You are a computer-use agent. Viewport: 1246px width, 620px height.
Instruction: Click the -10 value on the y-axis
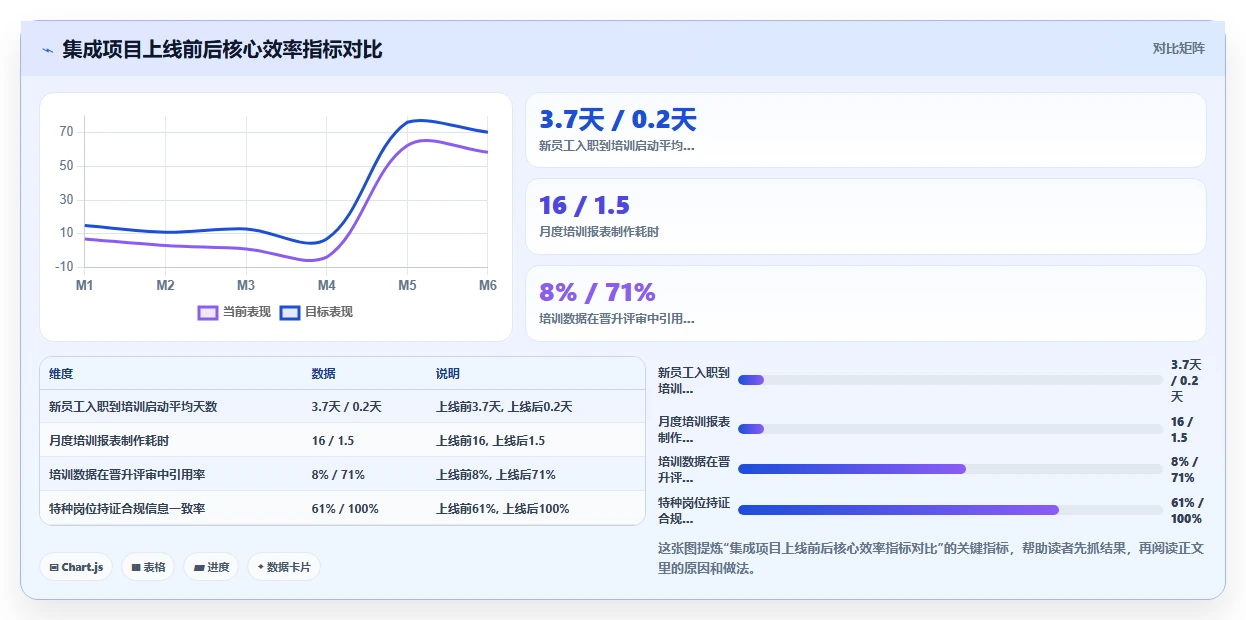pos(64,267)
